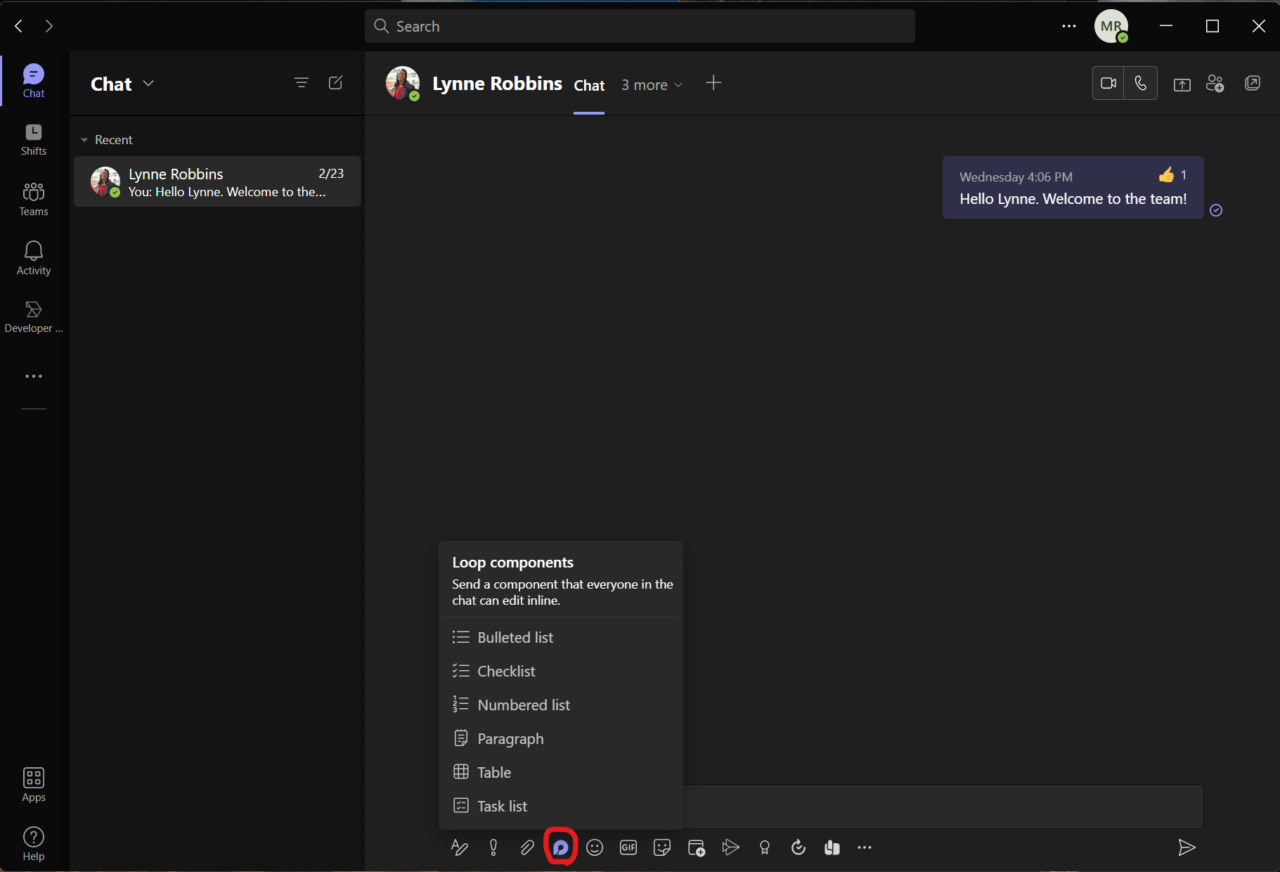Image resolution: width=1280 pixels, height=872 pixels.
Task: Start a video call with Lynne Robbins
Action: pyautogui.click(x=1108, y=83)
